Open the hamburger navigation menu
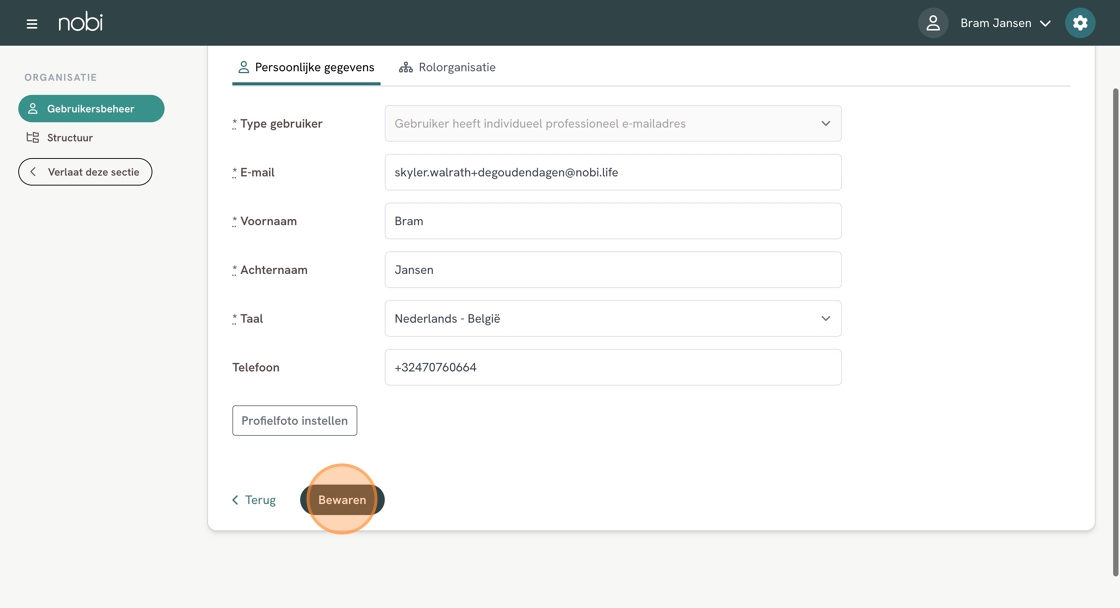The image size is (1120, 608). click(x=32, y=23)
